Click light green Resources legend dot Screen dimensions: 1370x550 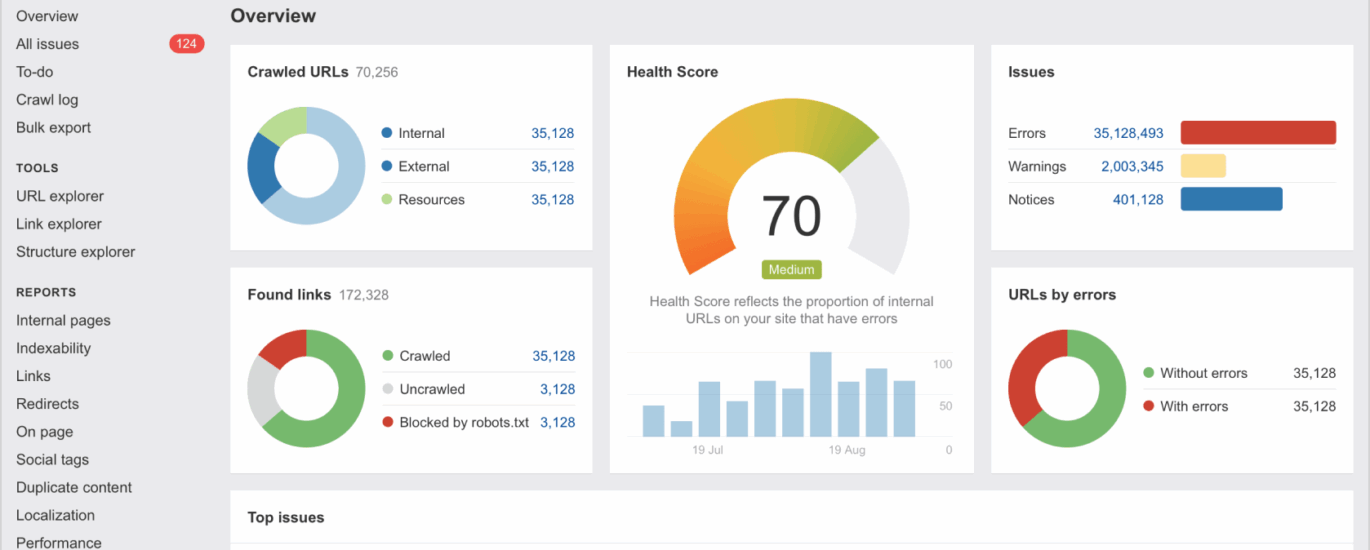point(387,199)
